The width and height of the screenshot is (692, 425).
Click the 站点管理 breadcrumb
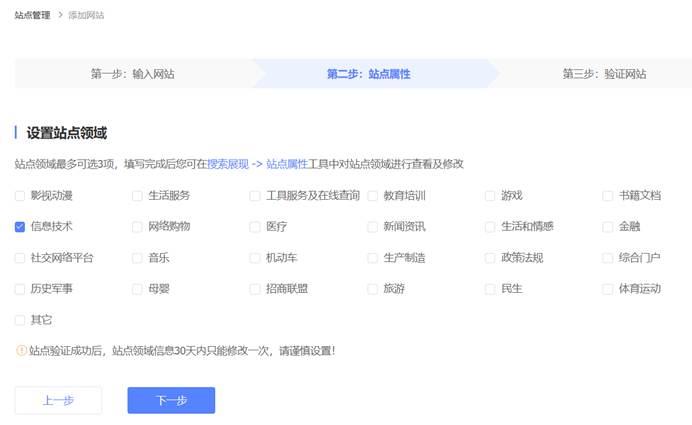(x=32, y=15)
